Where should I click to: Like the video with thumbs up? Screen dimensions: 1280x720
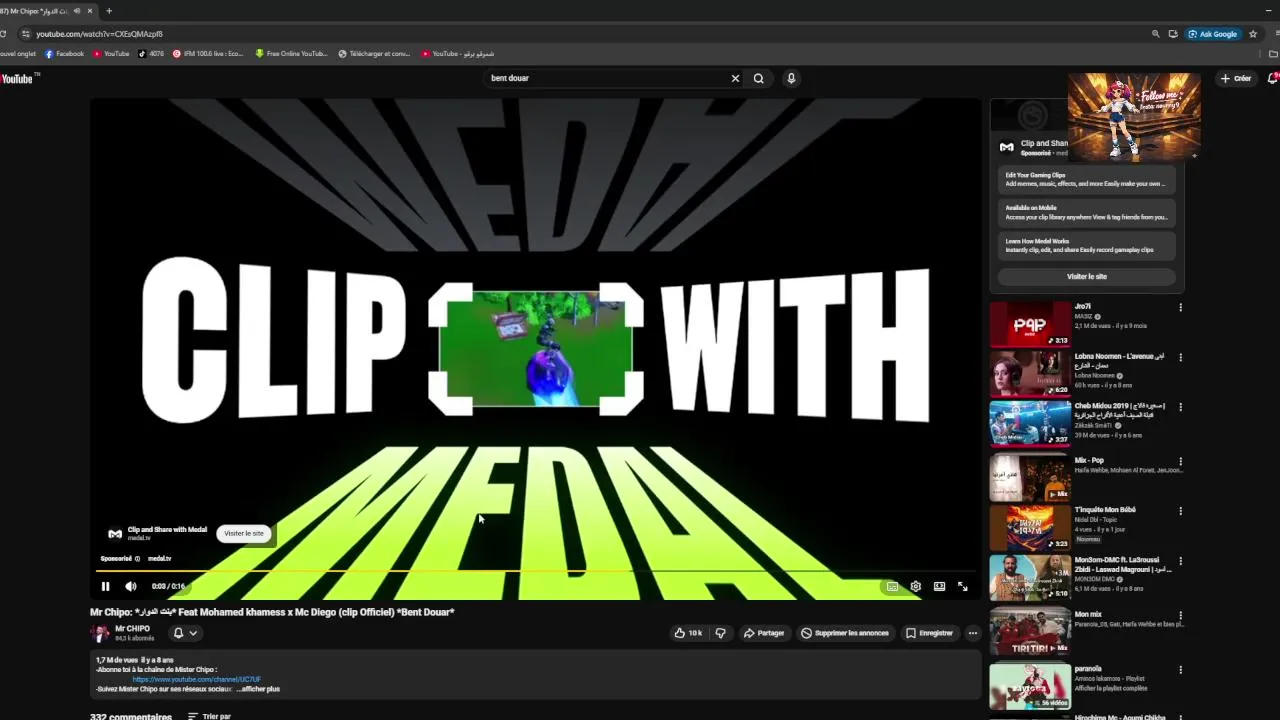click(689, 633)
